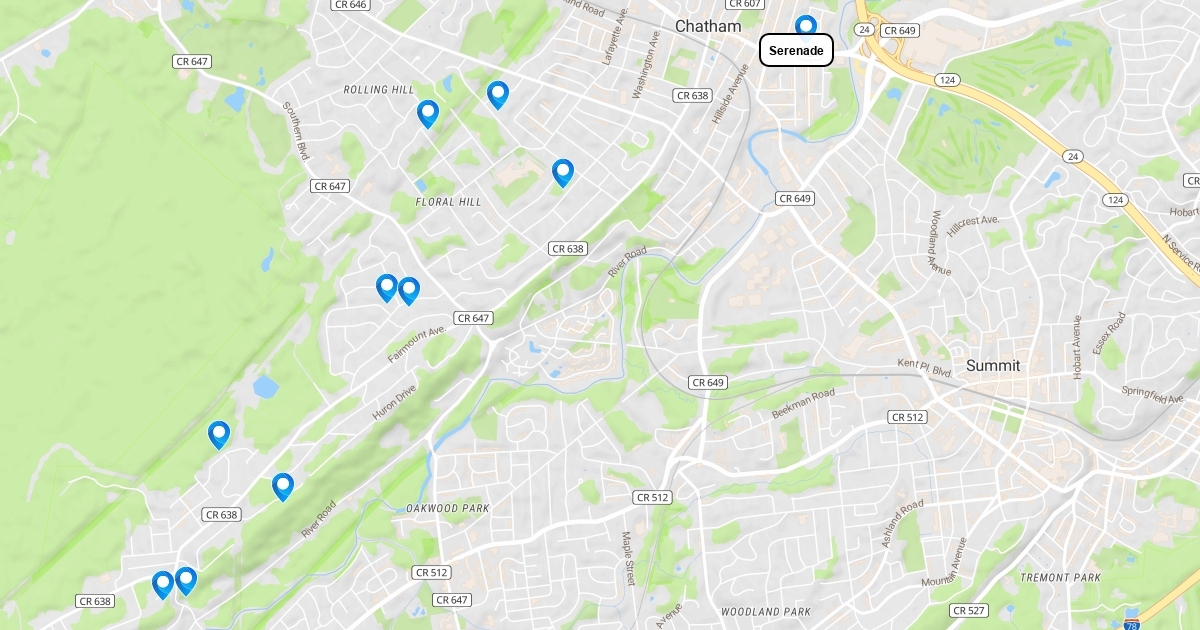Click the map pin above the Serenade label
1200x630 pixels.
(805, 25)
